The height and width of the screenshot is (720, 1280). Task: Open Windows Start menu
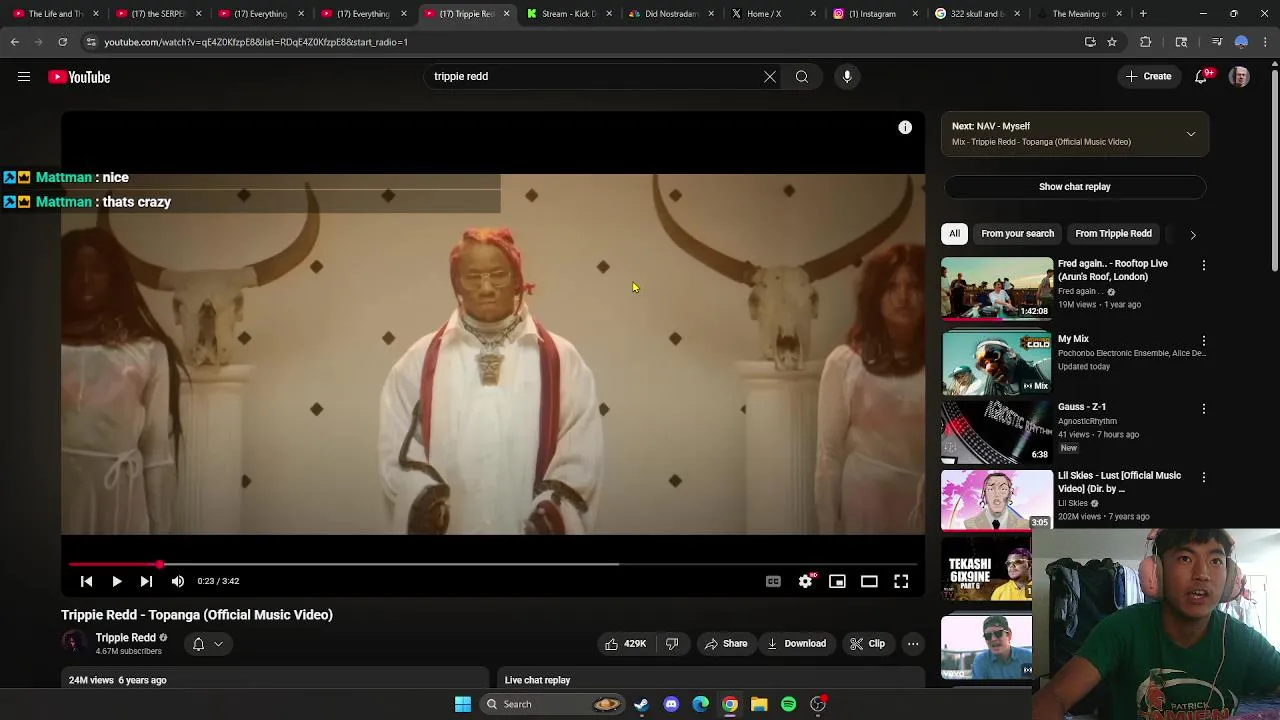click(463, 704)
